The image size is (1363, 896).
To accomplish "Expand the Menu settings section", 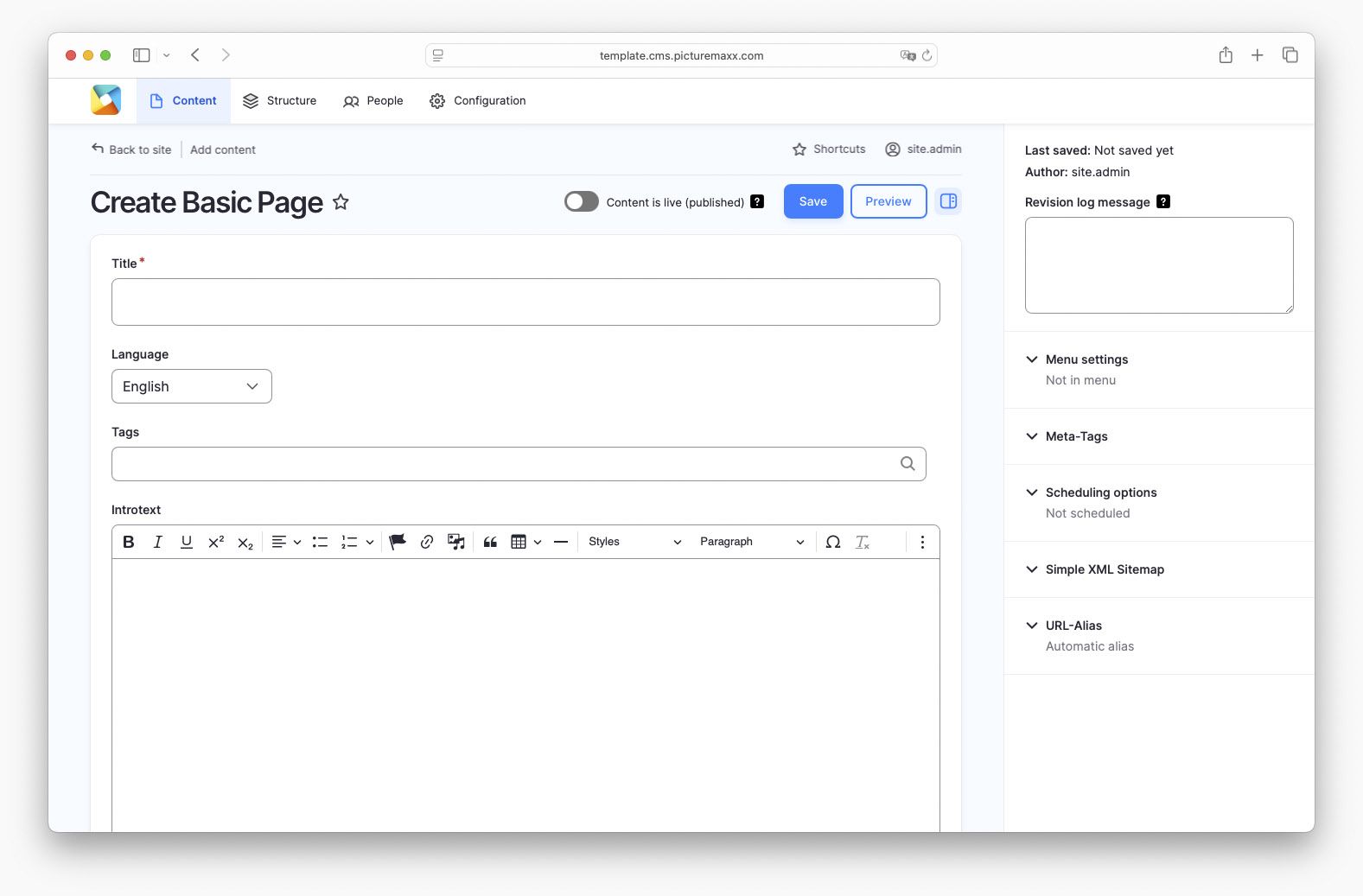I will (x=1086, y=359).
